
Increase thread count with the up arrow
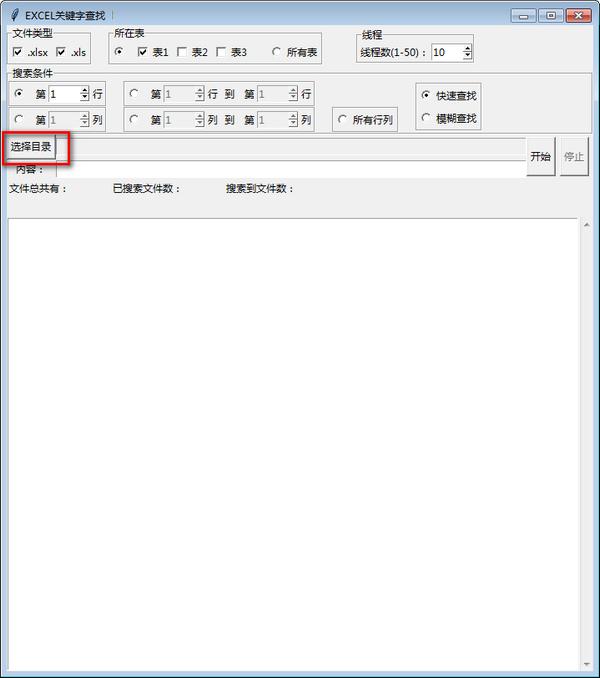[x=467, y=48]
